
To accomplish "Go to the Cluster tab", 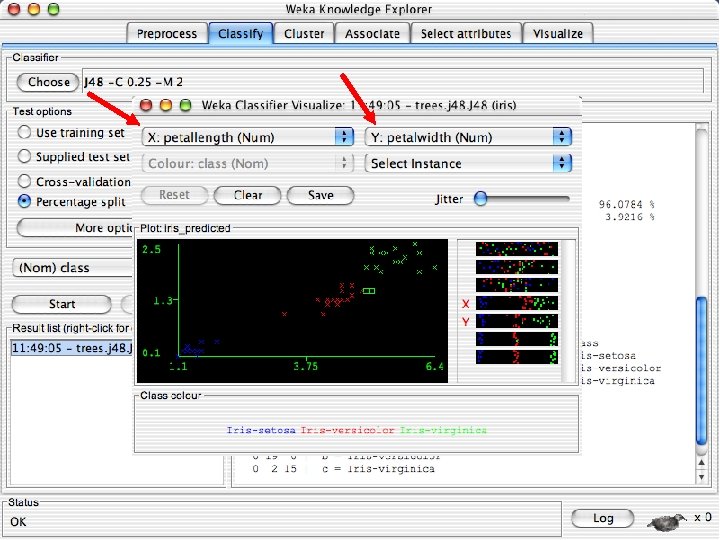I will [304, 34].
